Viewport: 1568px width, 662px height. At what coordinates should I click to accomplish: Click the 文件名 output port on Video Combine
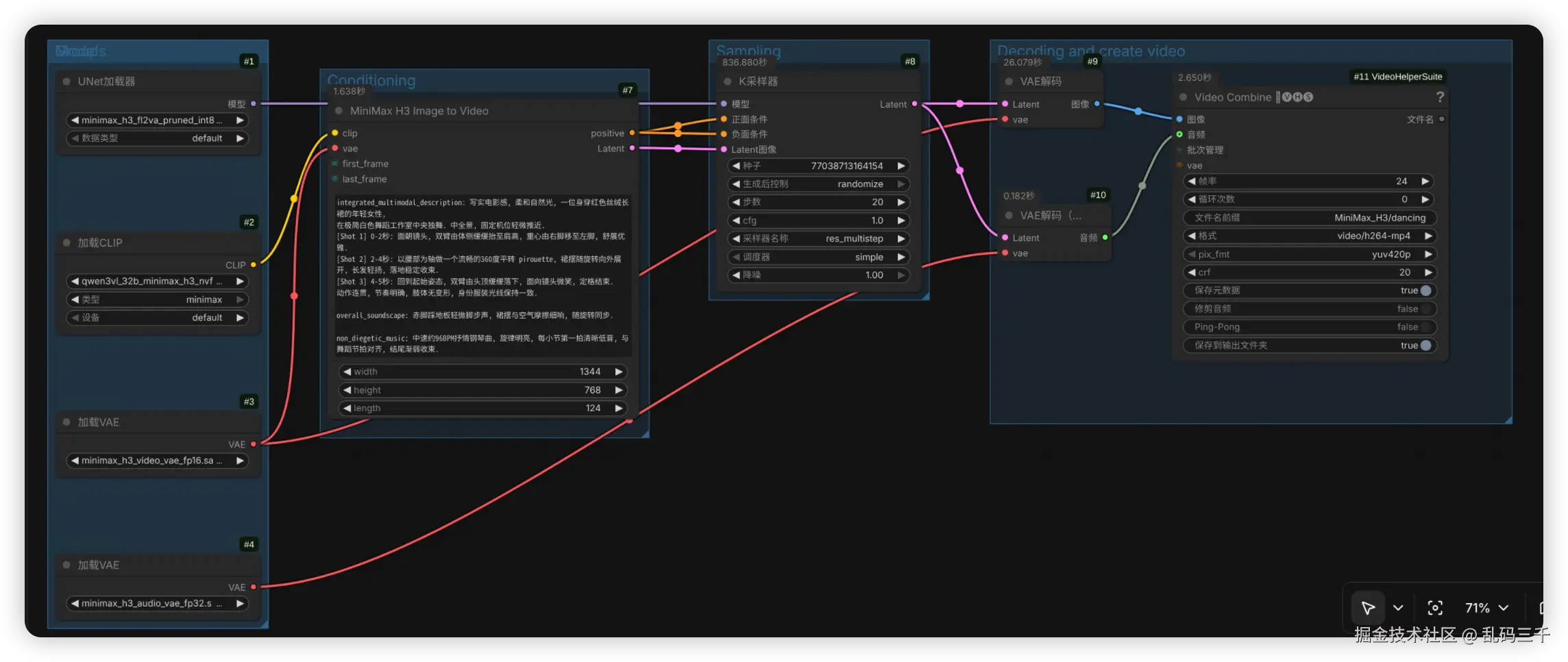[1442, 119]
